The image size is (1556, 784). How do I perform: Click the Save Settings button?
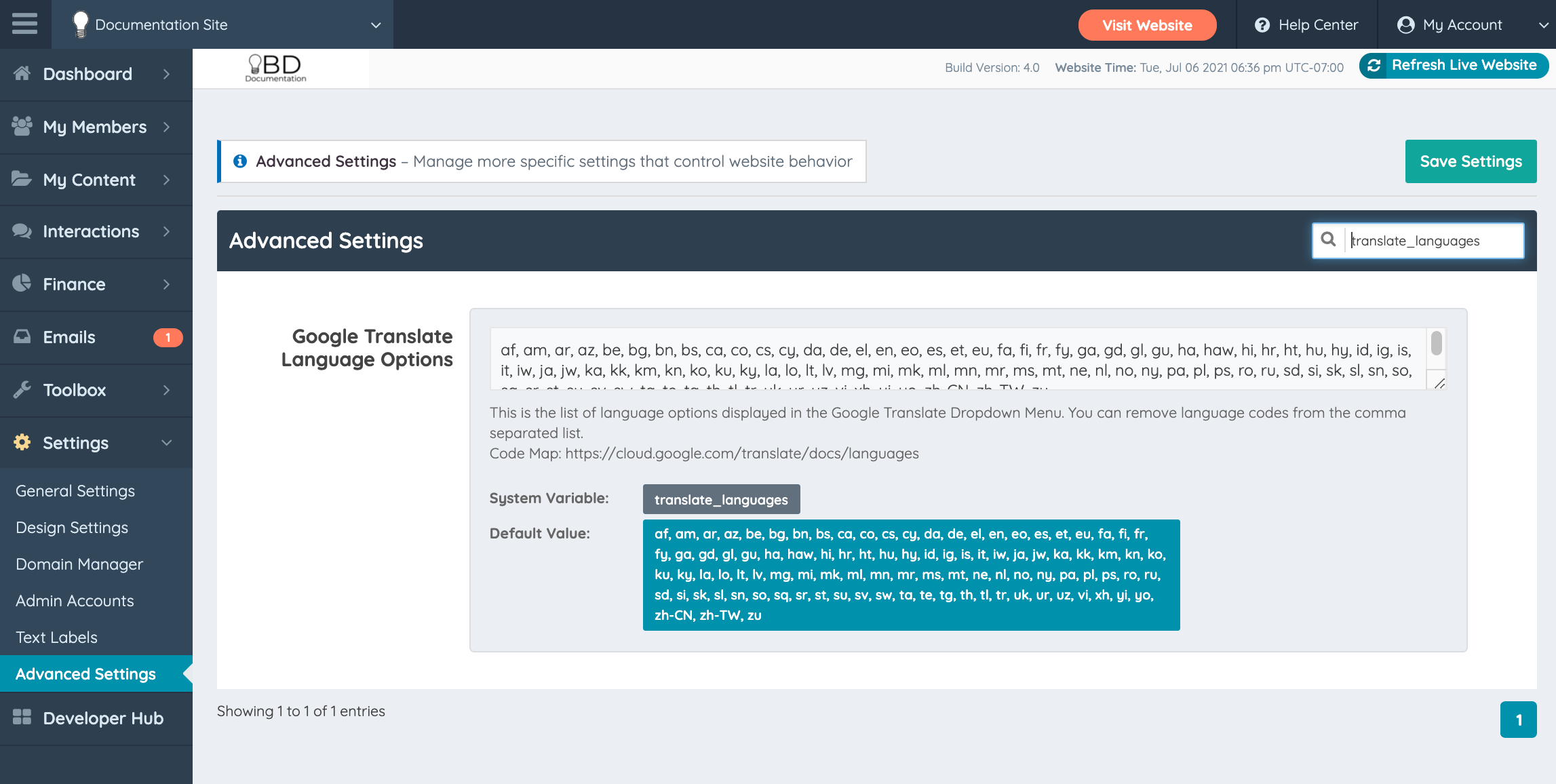[1470, 161]
